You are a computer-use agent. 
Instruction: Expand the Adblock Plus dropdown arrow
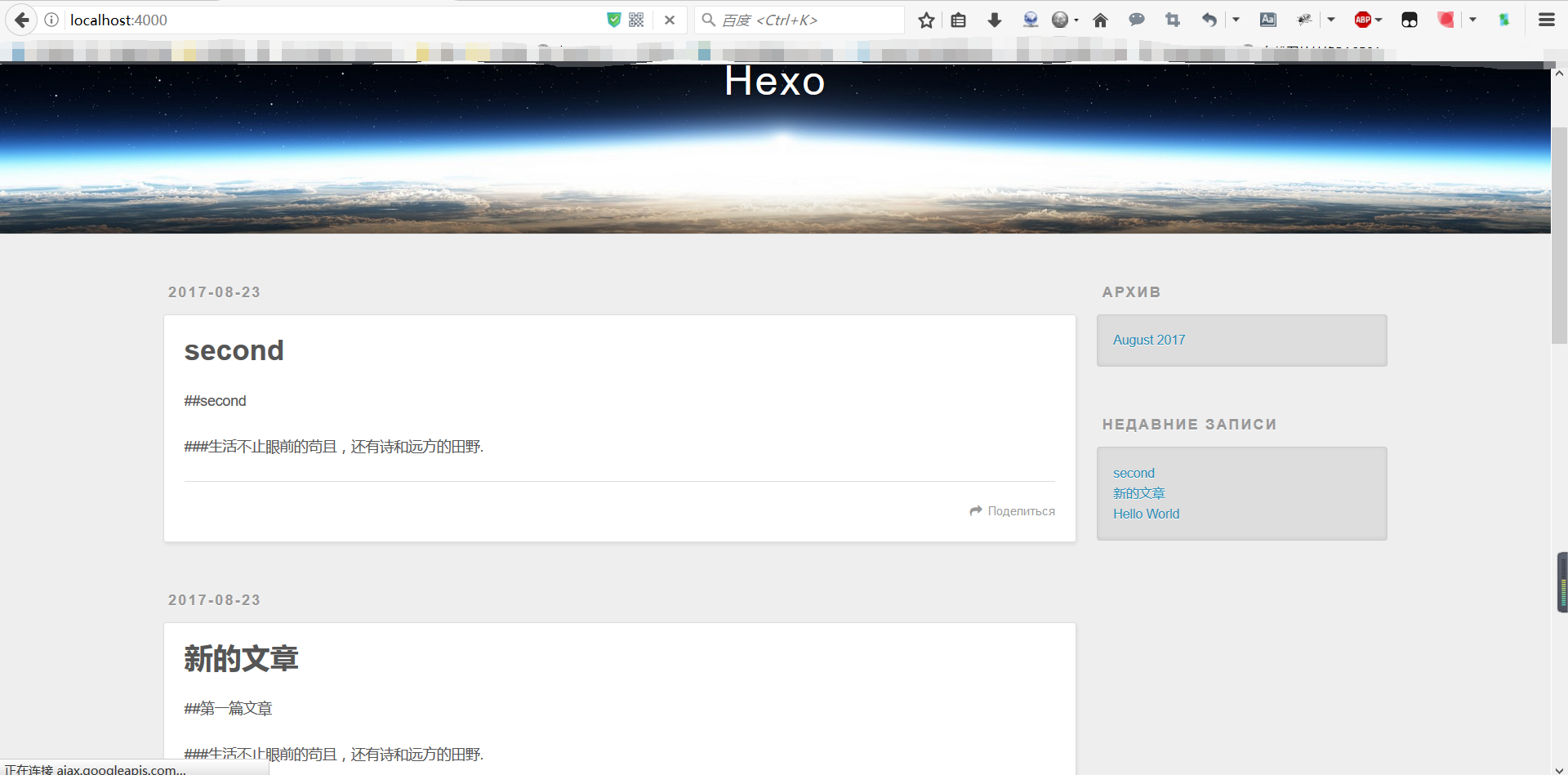(x=1379, y=20)
